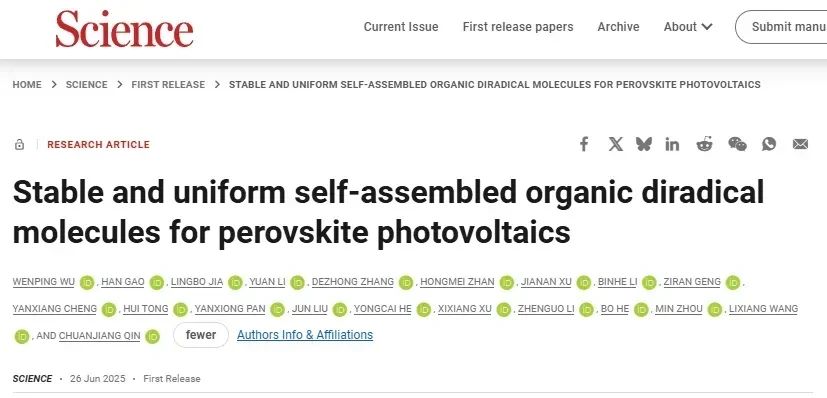Share through WeChat icon
827x398 pixels.
(737, 144)
